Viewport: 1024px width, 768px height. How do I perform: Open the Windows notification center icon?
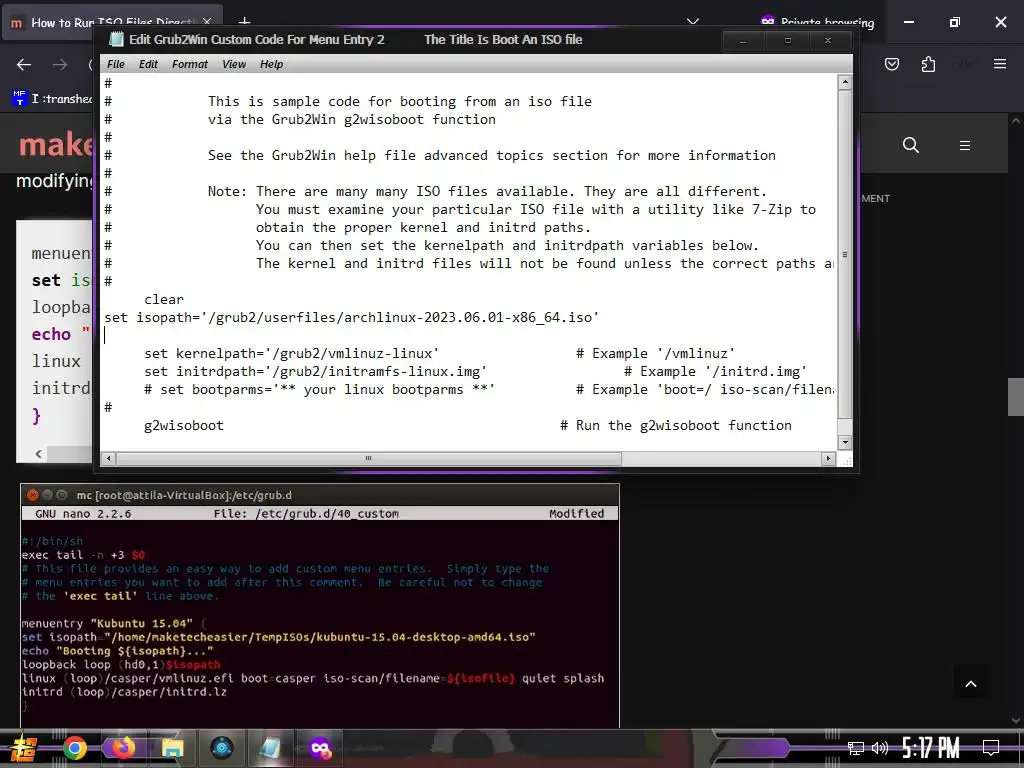click(x=991, y=748)
